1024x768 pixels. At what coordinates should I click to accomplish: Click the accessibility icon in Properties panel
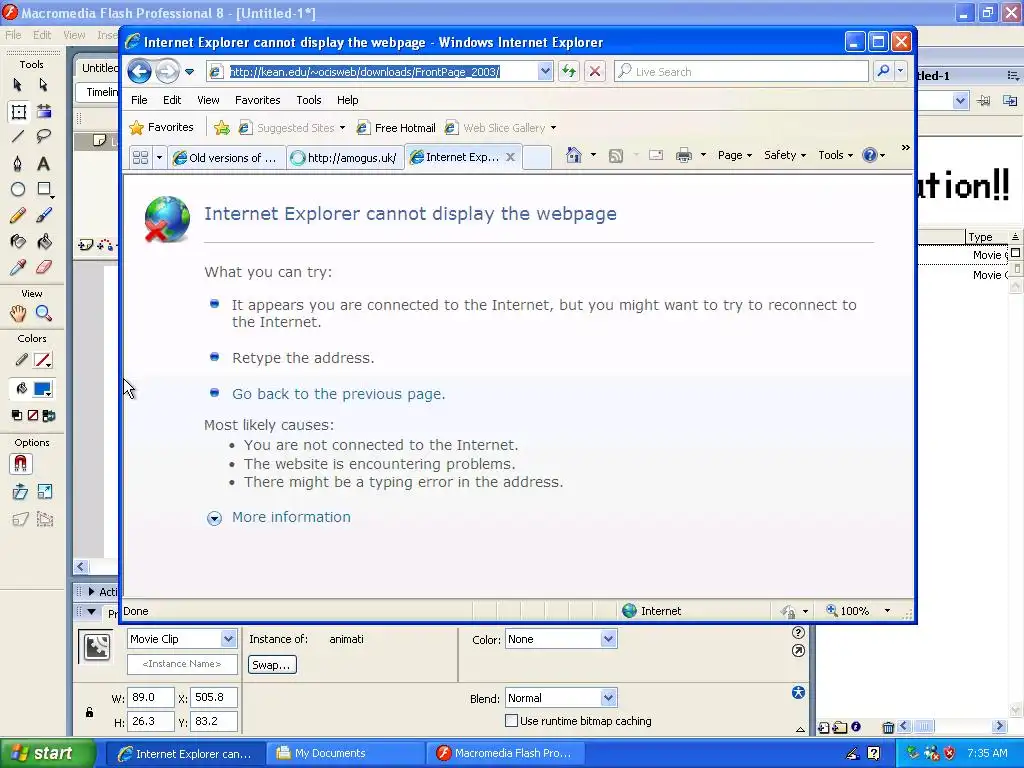click(x=798, y=692)
